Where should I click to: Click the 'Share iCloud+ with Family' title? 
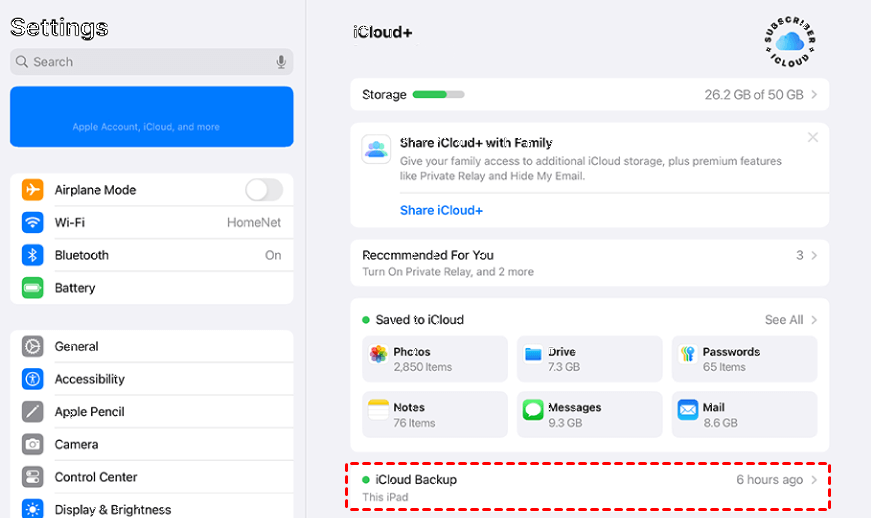[x=476, y=143]
